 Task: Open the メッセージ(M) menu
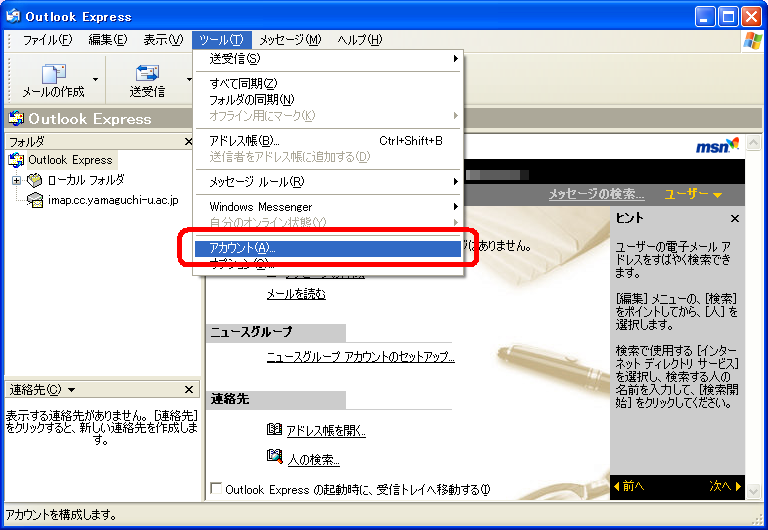tap(290, 40)
